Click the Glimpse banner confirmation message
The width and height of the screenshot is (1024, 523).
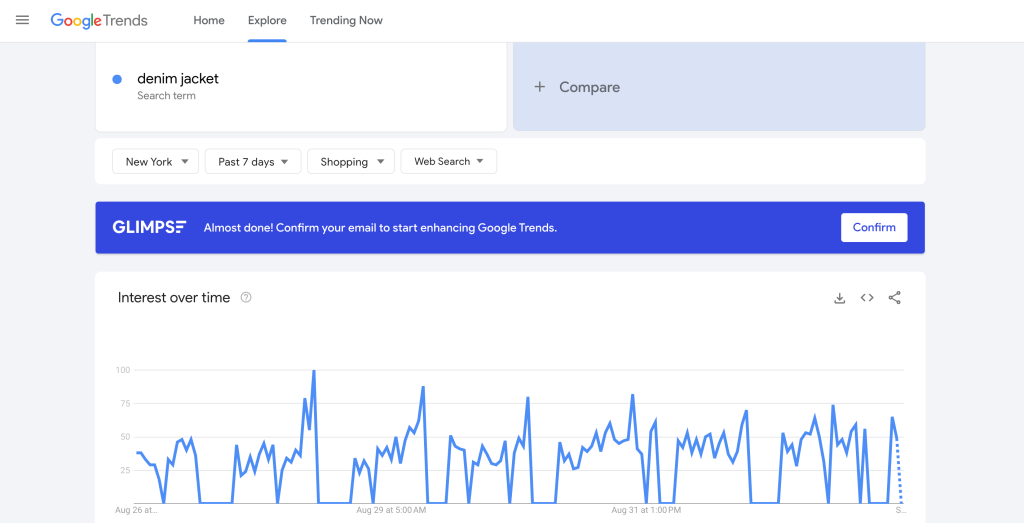pyautogui.click(x=380, y=228)
